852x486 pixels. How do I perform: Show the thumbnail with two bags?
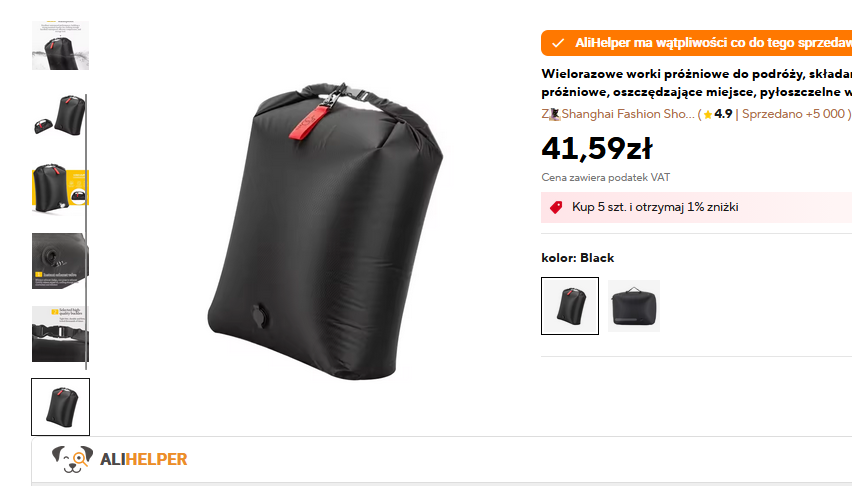60,116
